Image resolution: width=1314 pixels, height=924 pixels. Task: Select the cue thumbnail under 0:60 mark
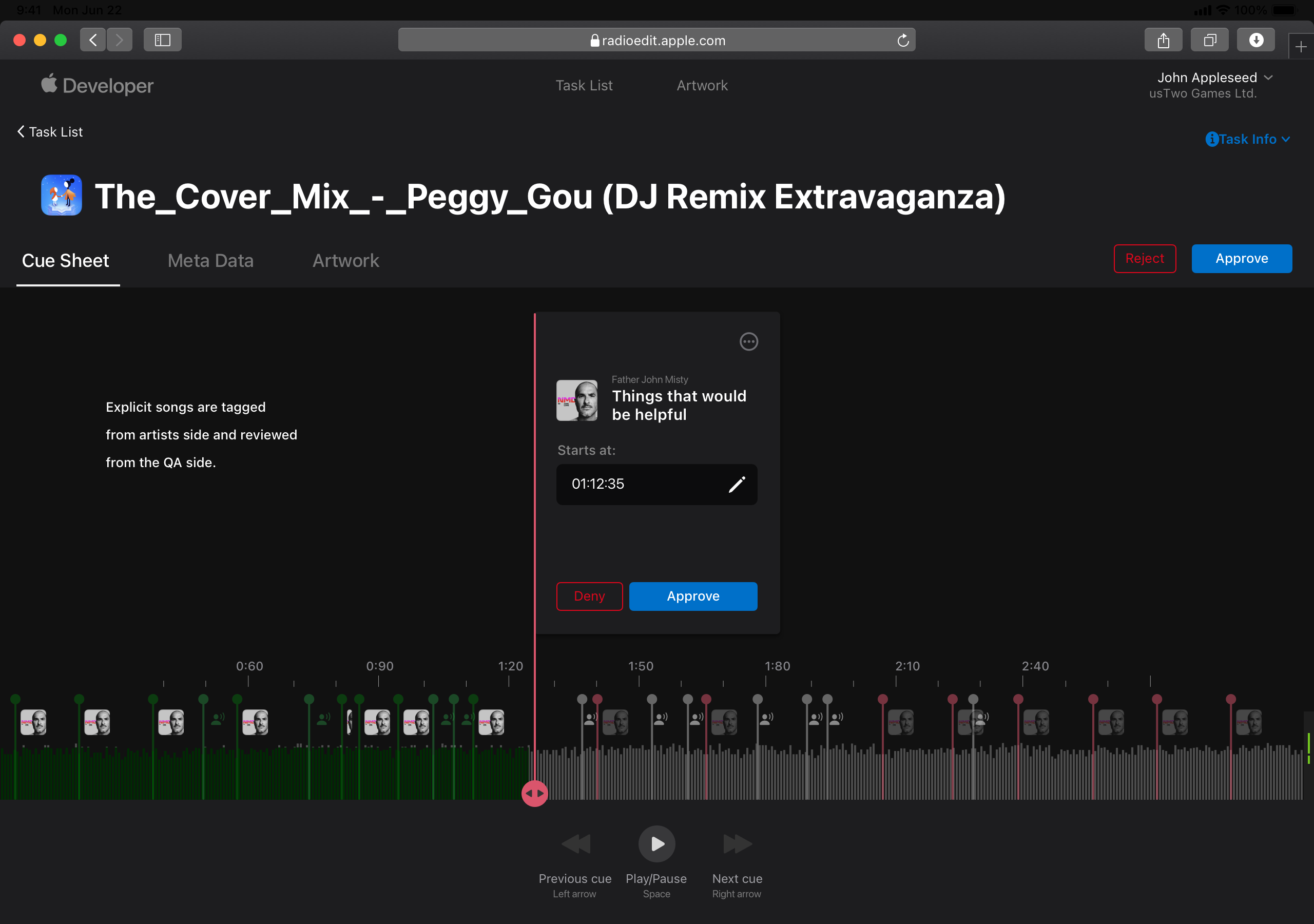coord(255,722)
